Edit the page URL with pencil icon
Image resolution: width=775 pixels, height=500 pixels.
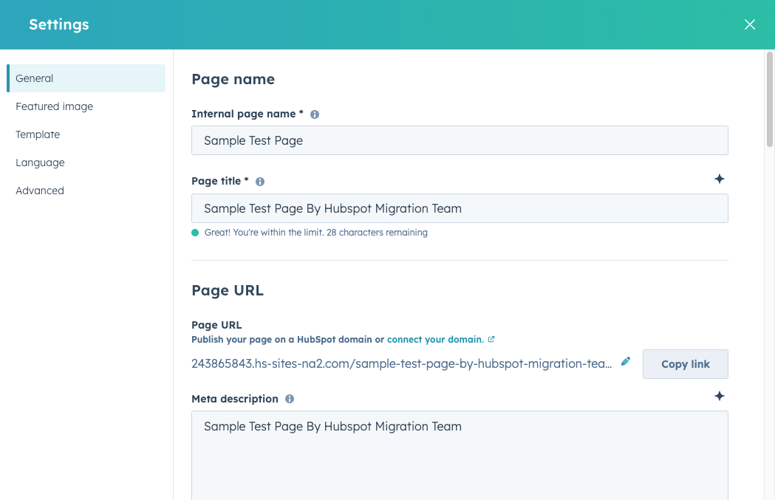pyautogui.click(x=625, y=362)
